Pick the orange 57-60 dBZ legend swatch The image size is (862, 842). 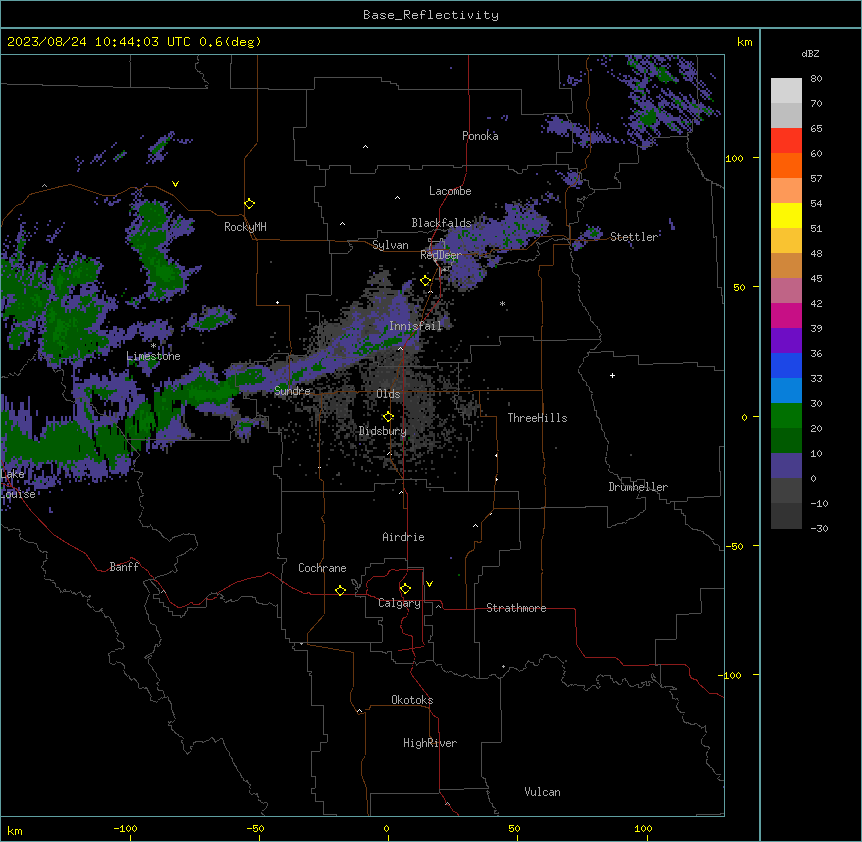pyautogui.click(x=786, y=166)
